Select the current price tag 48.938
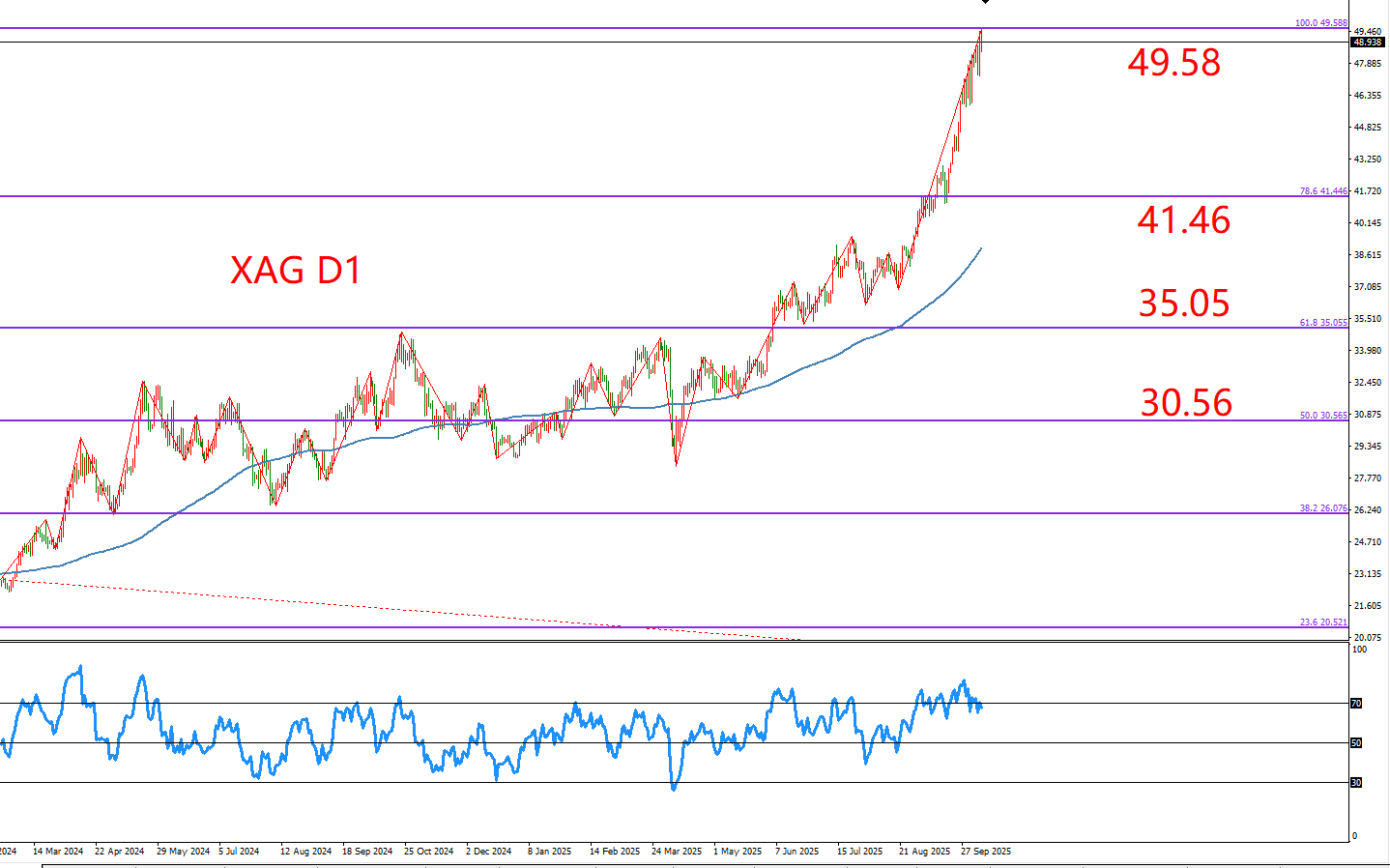The height and width of the screenshot is (868, 1390). coord(1367,43)
